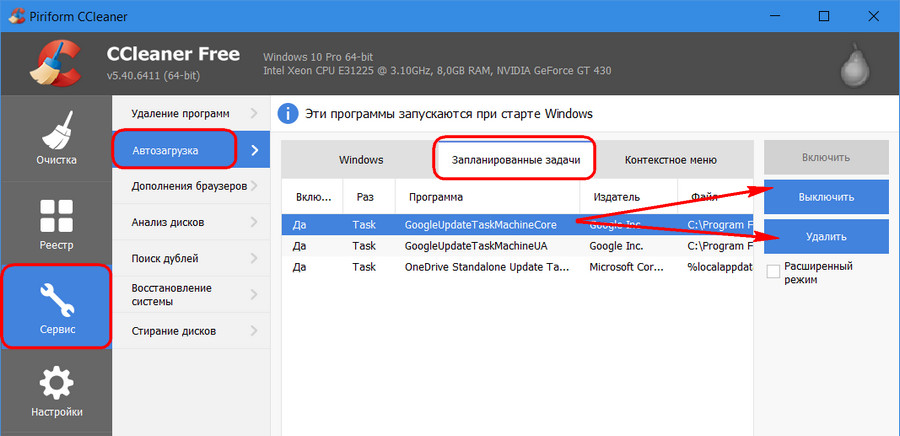Click chevron next to Дополнения браузеров
The height and width of the screenshot is (436, 900).
point(254,186)
